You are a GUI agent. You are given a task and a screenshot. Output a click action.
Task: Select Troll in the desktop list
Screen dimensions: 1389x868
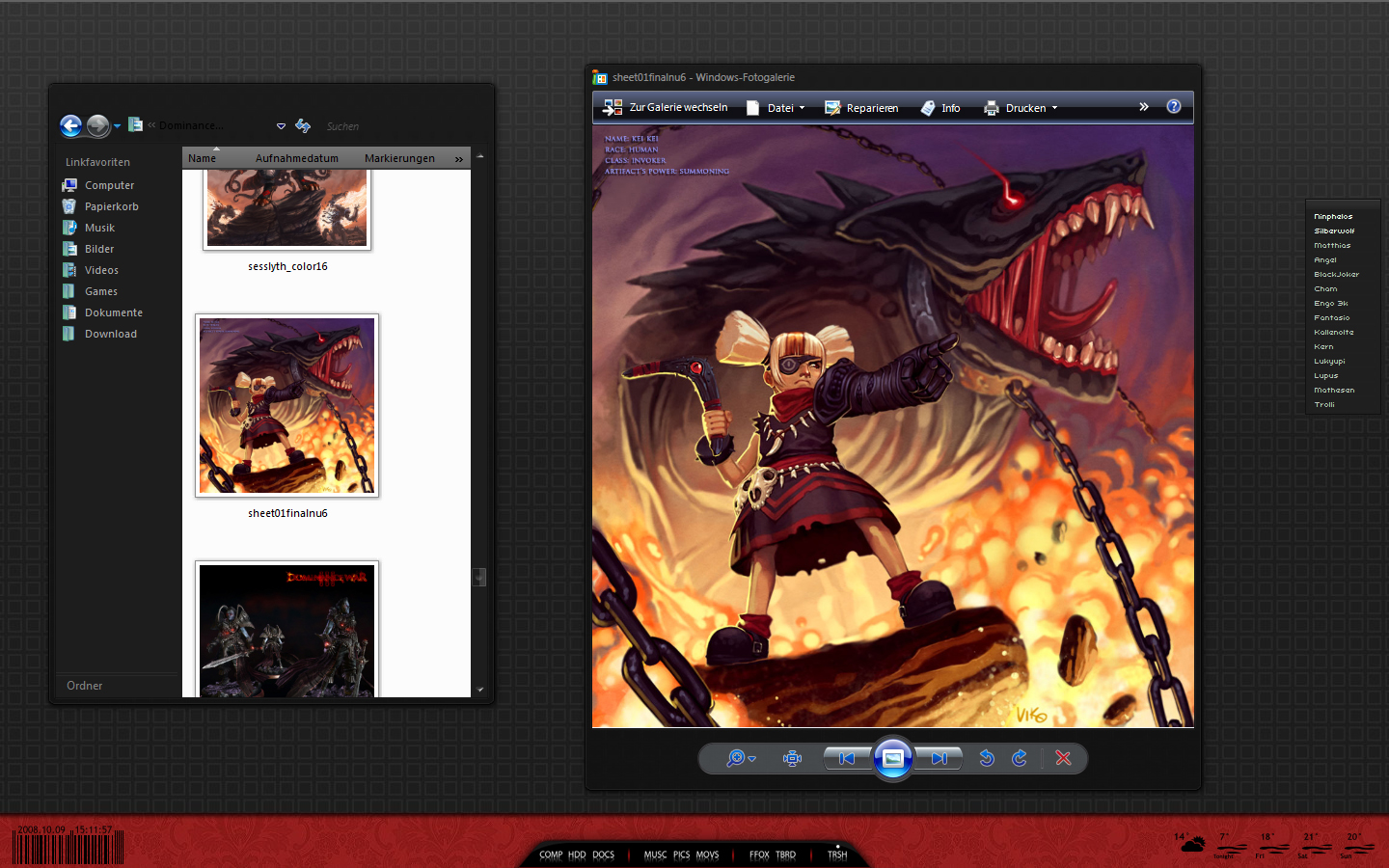[1324, 405]
